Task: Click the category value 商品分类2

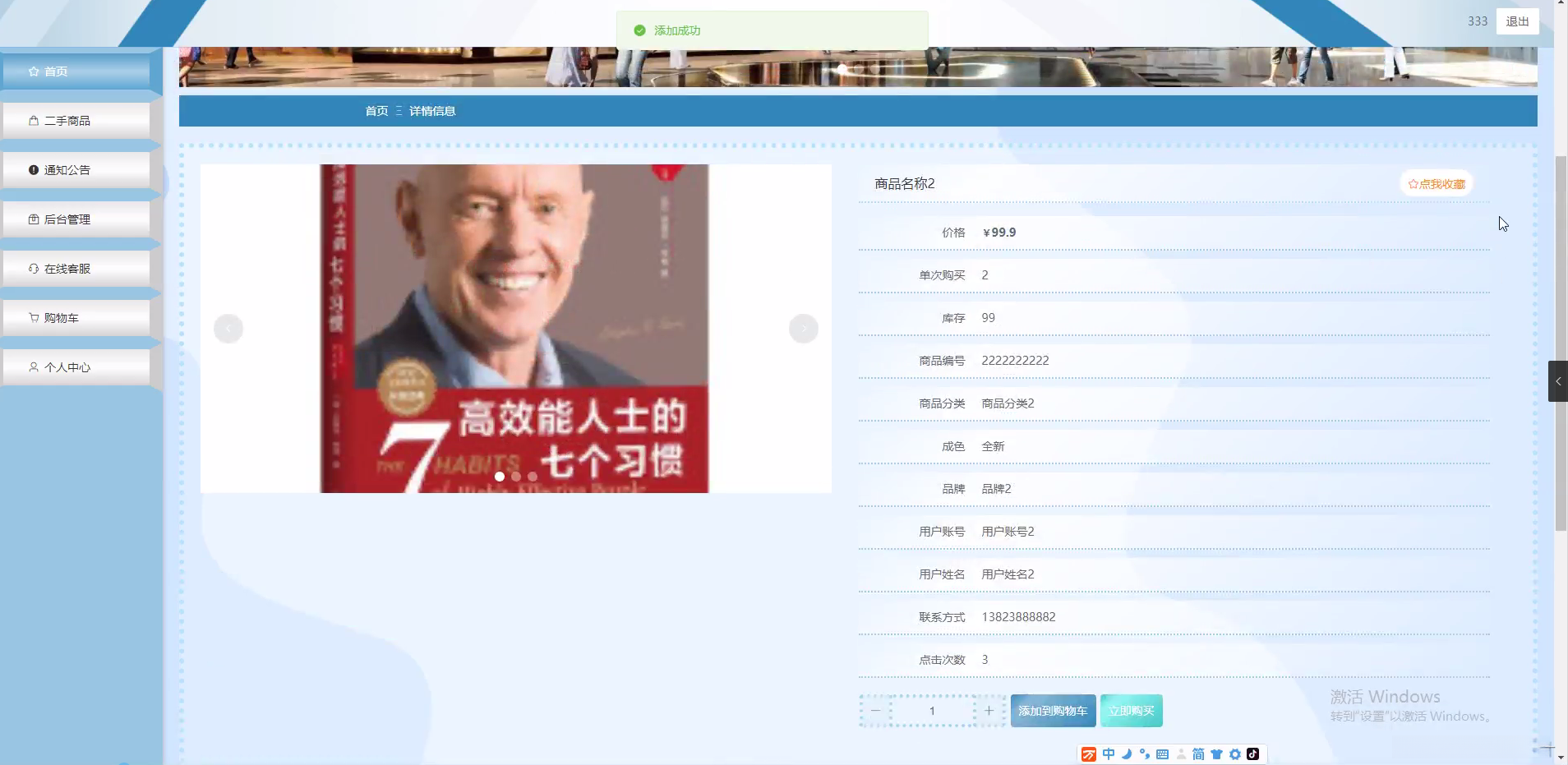Action: [x=1008, y=403]
